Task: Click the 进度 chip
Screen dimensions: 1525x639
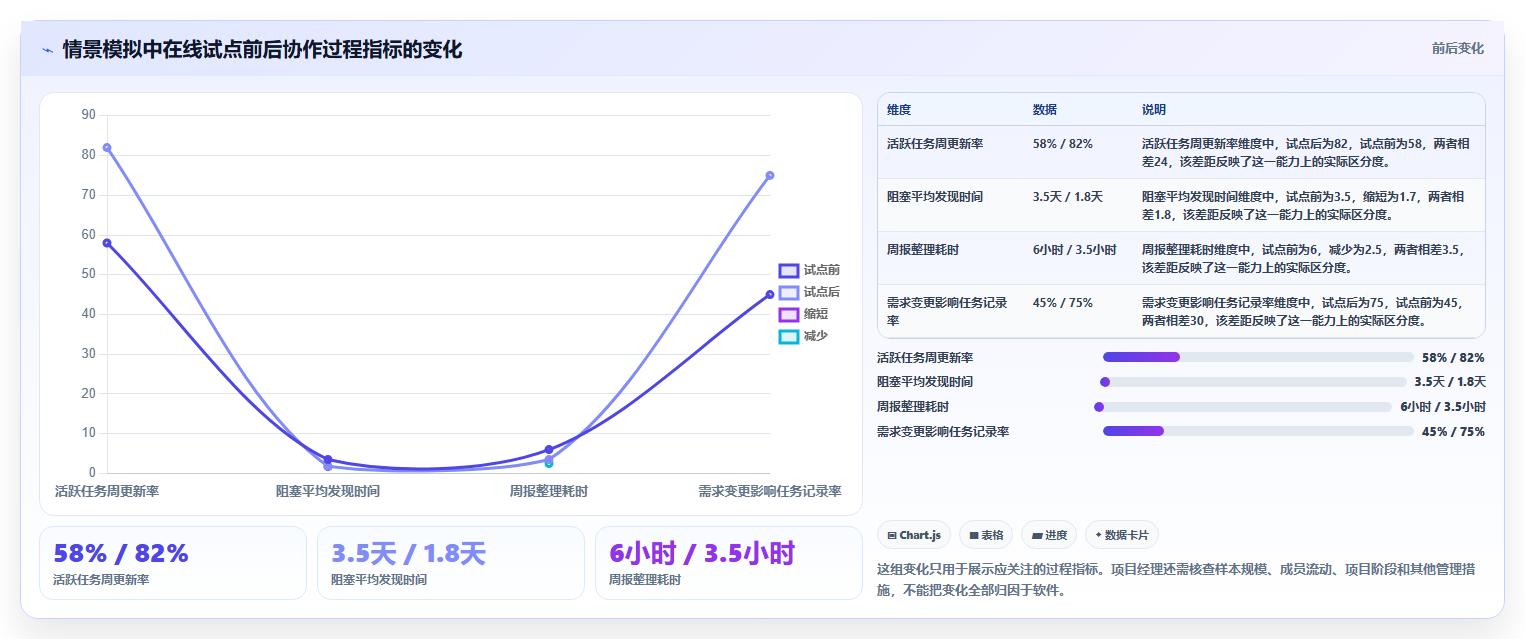Action: (1049, 535)
